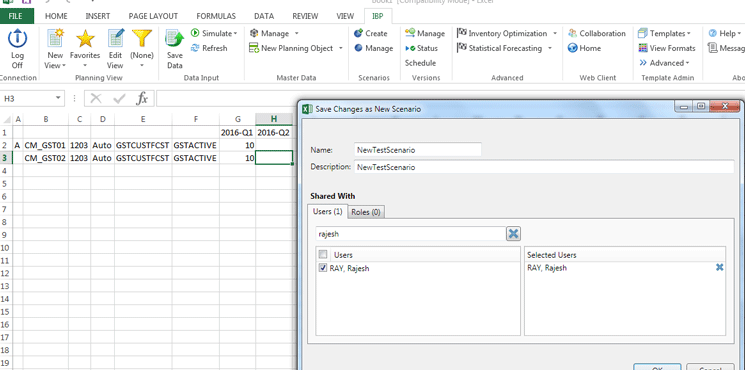Clear the rajesh user search

[x=513, y=234]
